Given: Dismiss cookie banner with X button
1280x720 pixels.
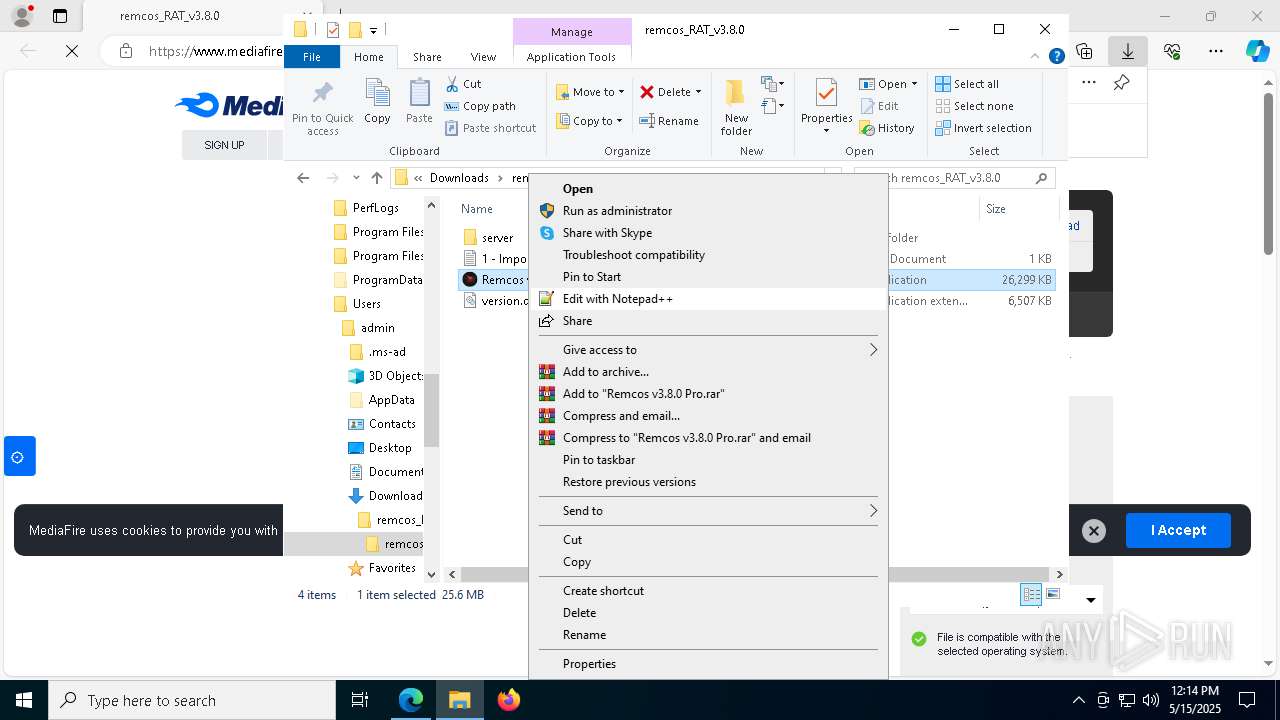Looking at the screenshot, I should 1094,531.
